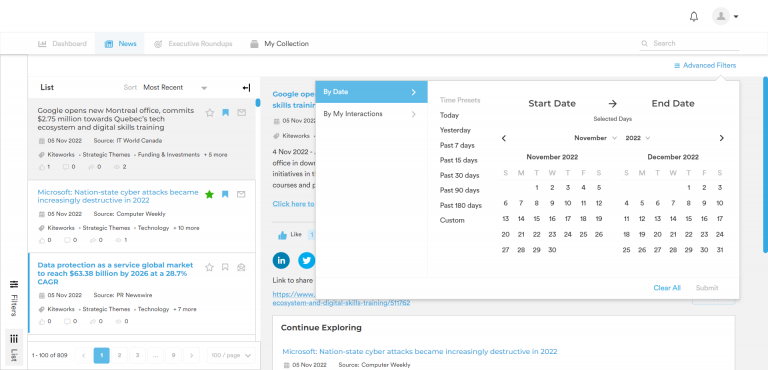Click Clear All in the date filter
The image size is (768, 370).
[667, 288]
